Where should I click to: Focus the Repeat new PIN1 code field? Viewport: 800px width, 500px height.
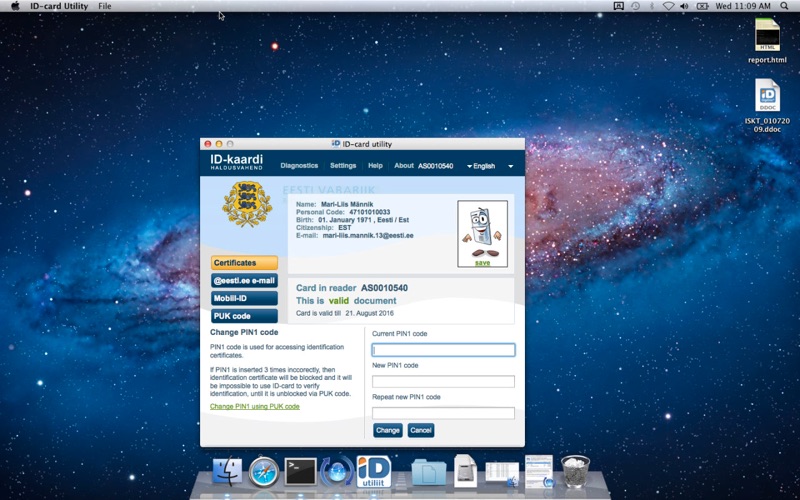(x=443, y=413)
